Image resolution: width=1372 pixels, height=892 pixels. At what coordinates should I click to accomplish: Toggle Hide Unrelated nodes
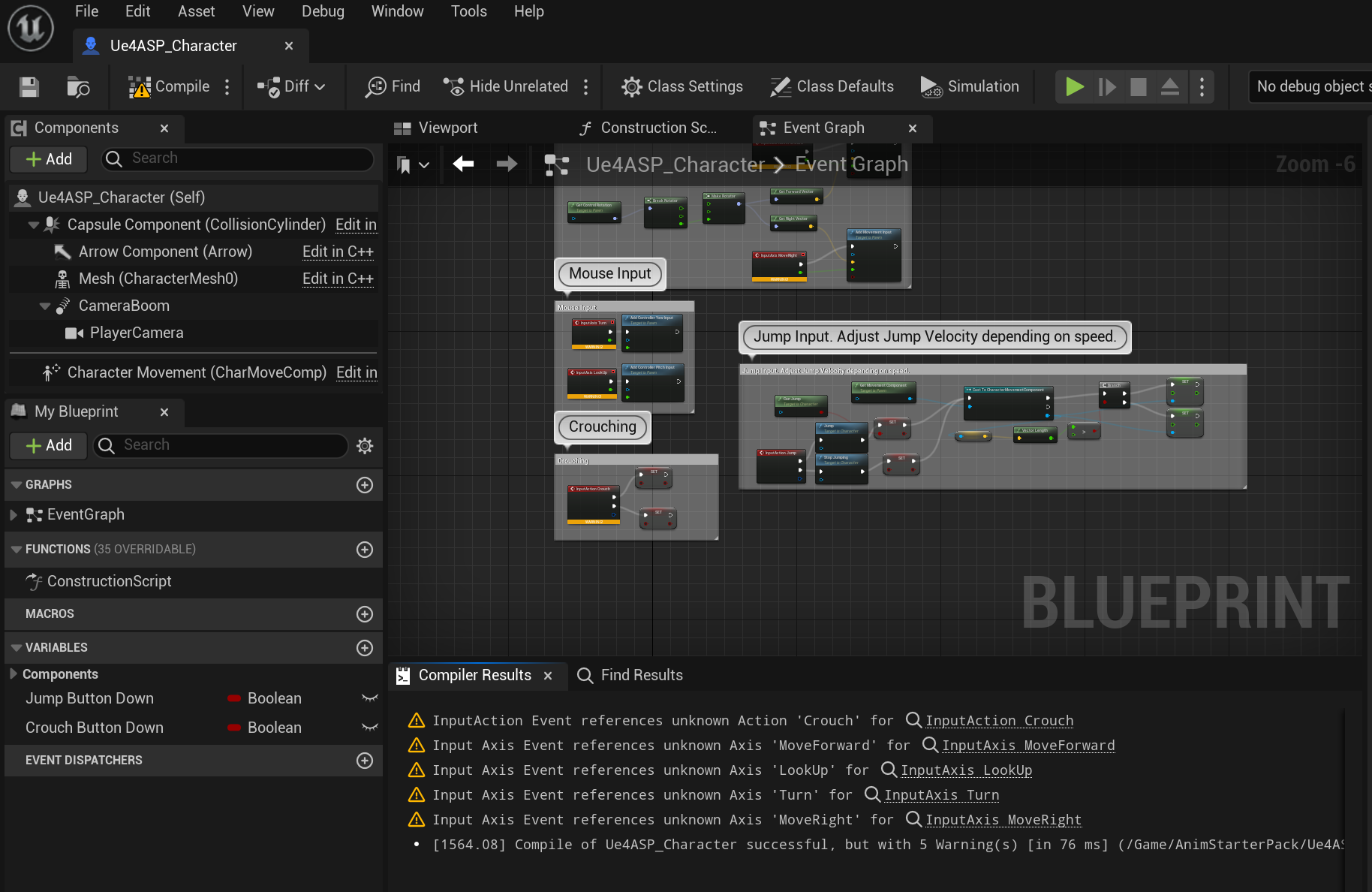(x=505, y=87)
